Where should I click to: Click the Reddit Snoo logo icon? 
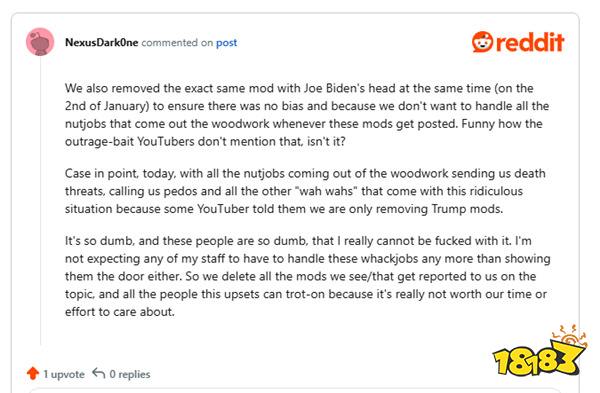click(x=482, y=42)
